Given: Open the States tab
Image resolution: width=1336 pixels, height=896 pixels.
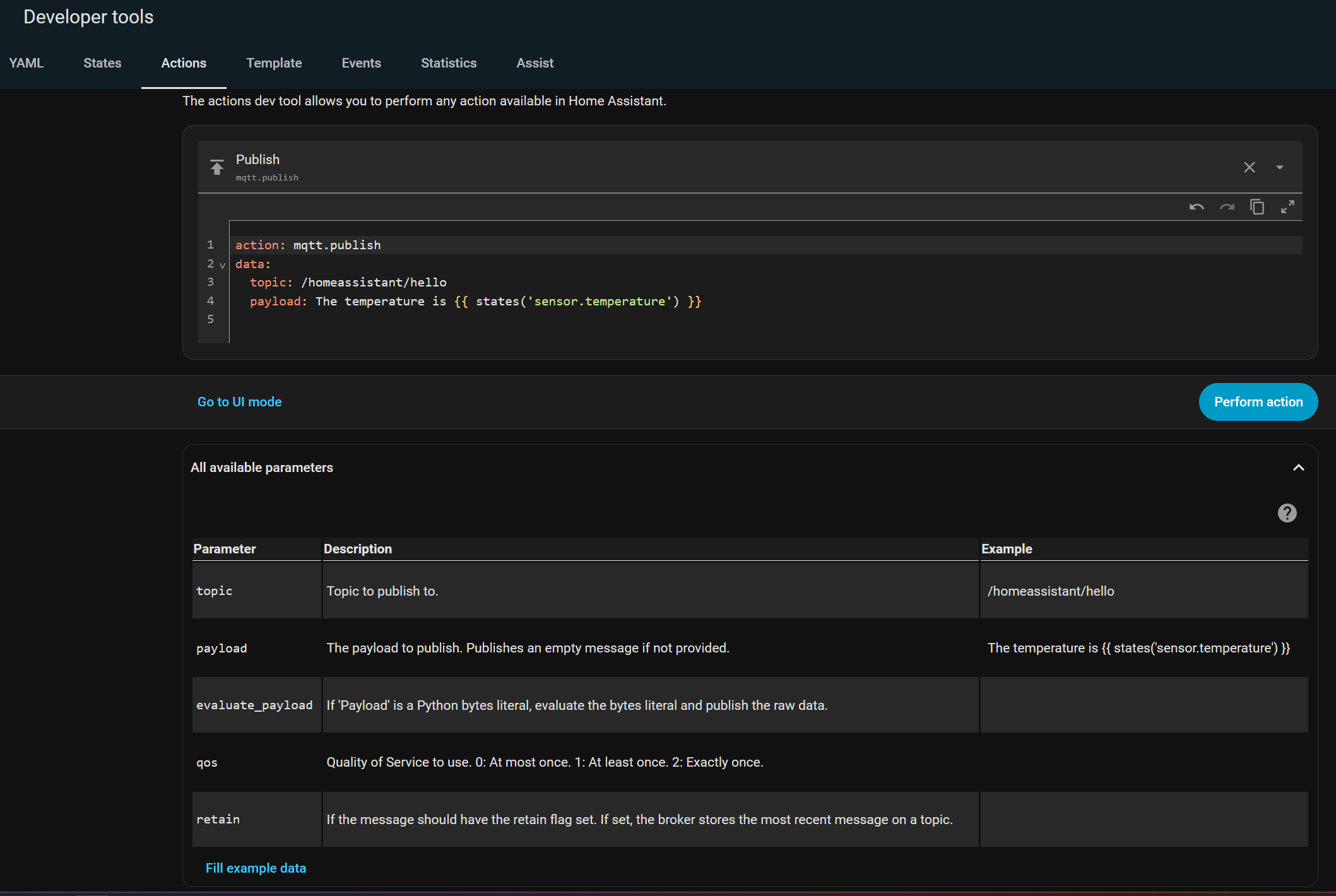Looking at the screenshot, I should tap(102, 63).
